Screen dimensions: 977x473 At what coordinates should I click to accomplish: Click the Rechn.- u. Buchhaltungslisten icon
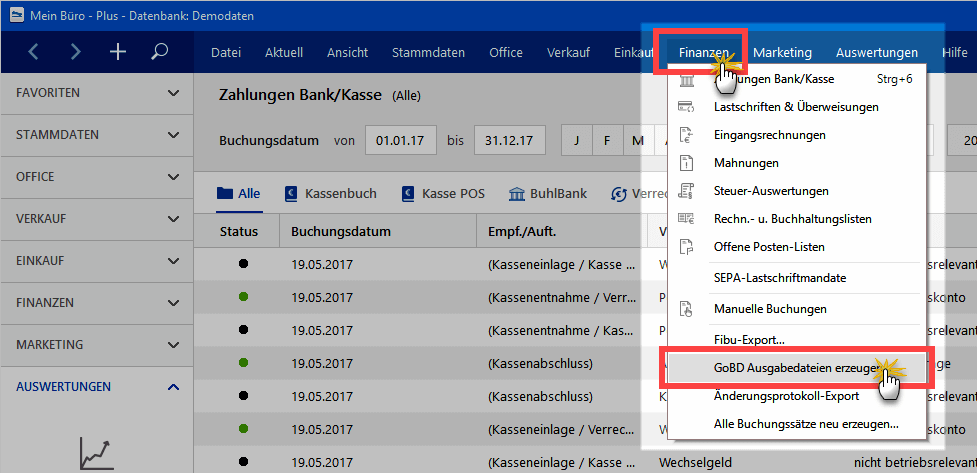tap(686, 219)
